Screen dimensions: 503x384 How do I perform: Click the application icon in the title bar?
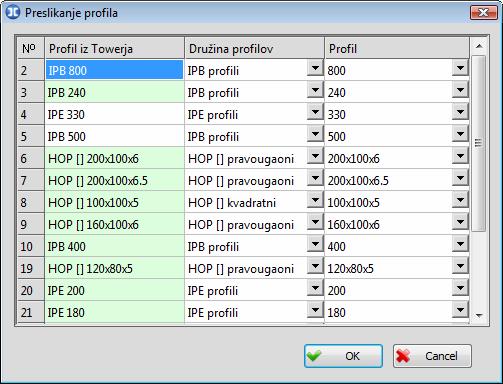click(13, 13)
